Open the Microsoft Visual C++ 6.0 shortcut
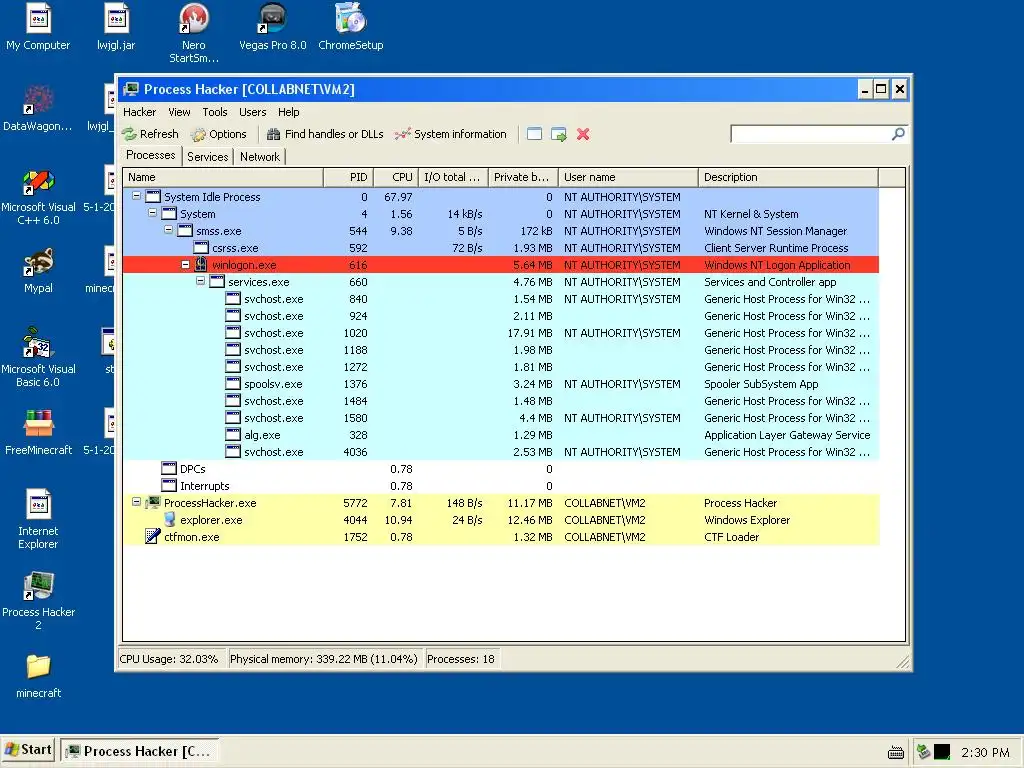The height and width of the screenshot is (768, 1024). pyautogui.click(x=38, y=196)
